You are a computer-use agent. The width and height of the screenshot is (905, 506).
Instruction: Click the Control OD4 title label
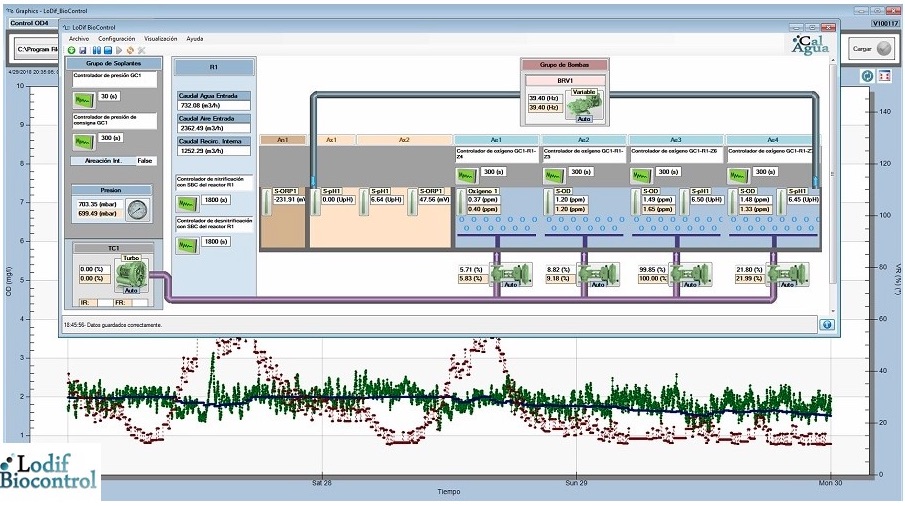[29, 23]
